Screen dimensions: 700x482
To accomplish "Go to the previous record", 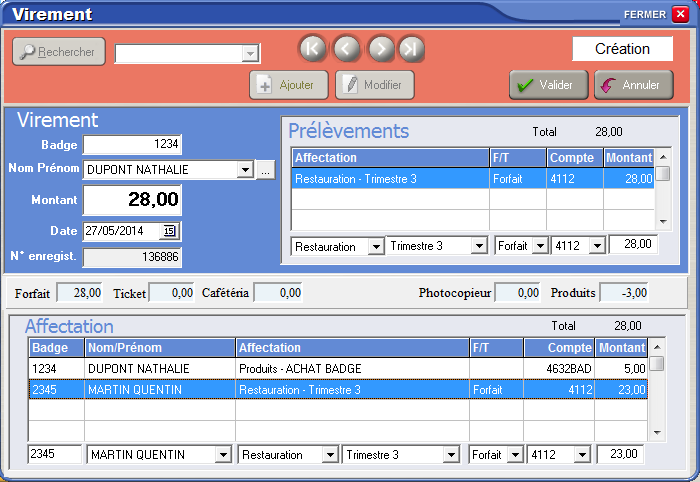I will tap(346, 48).
